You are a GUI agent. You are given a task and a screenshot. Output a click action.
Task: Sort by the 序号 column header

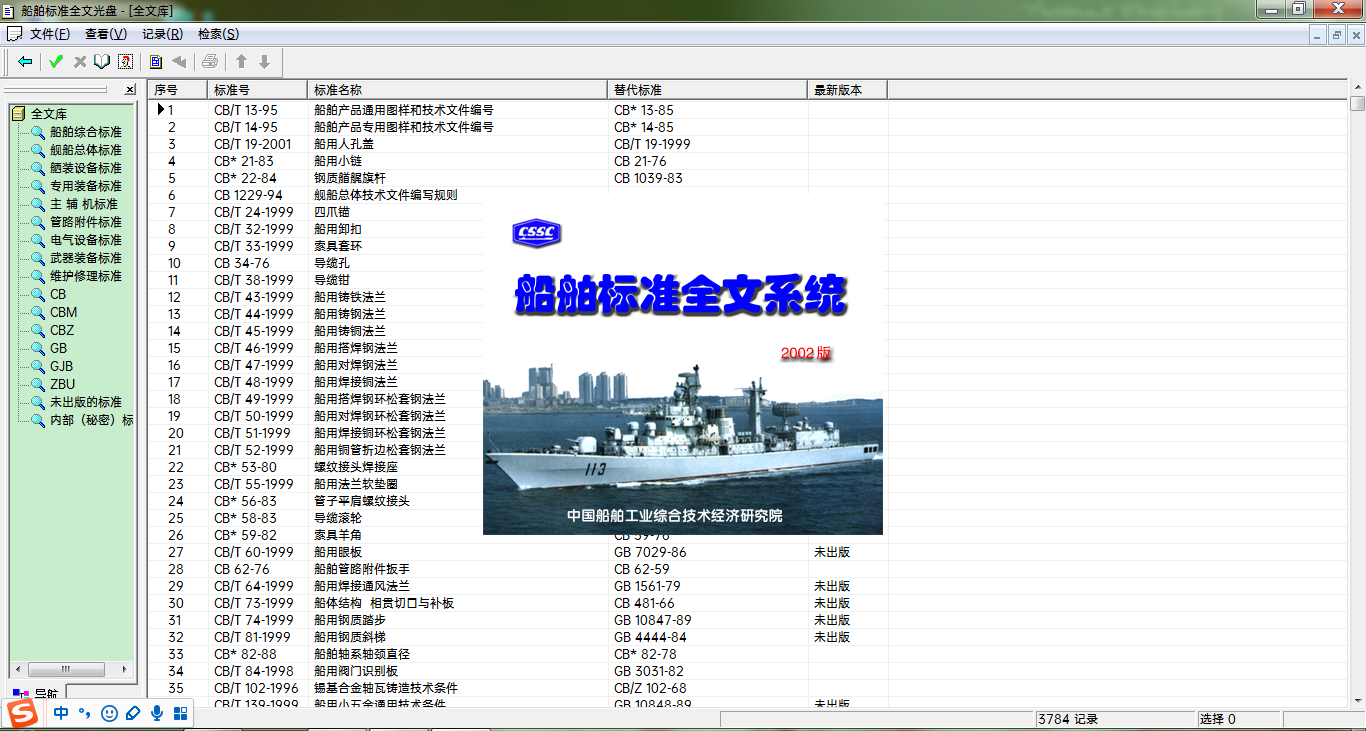tap(177, 90)
